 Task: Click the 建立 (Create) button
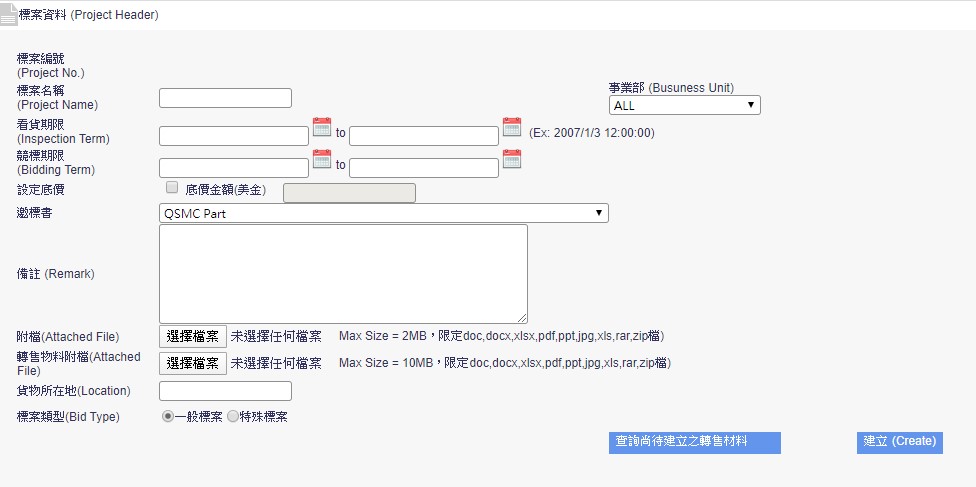[899, 442]
